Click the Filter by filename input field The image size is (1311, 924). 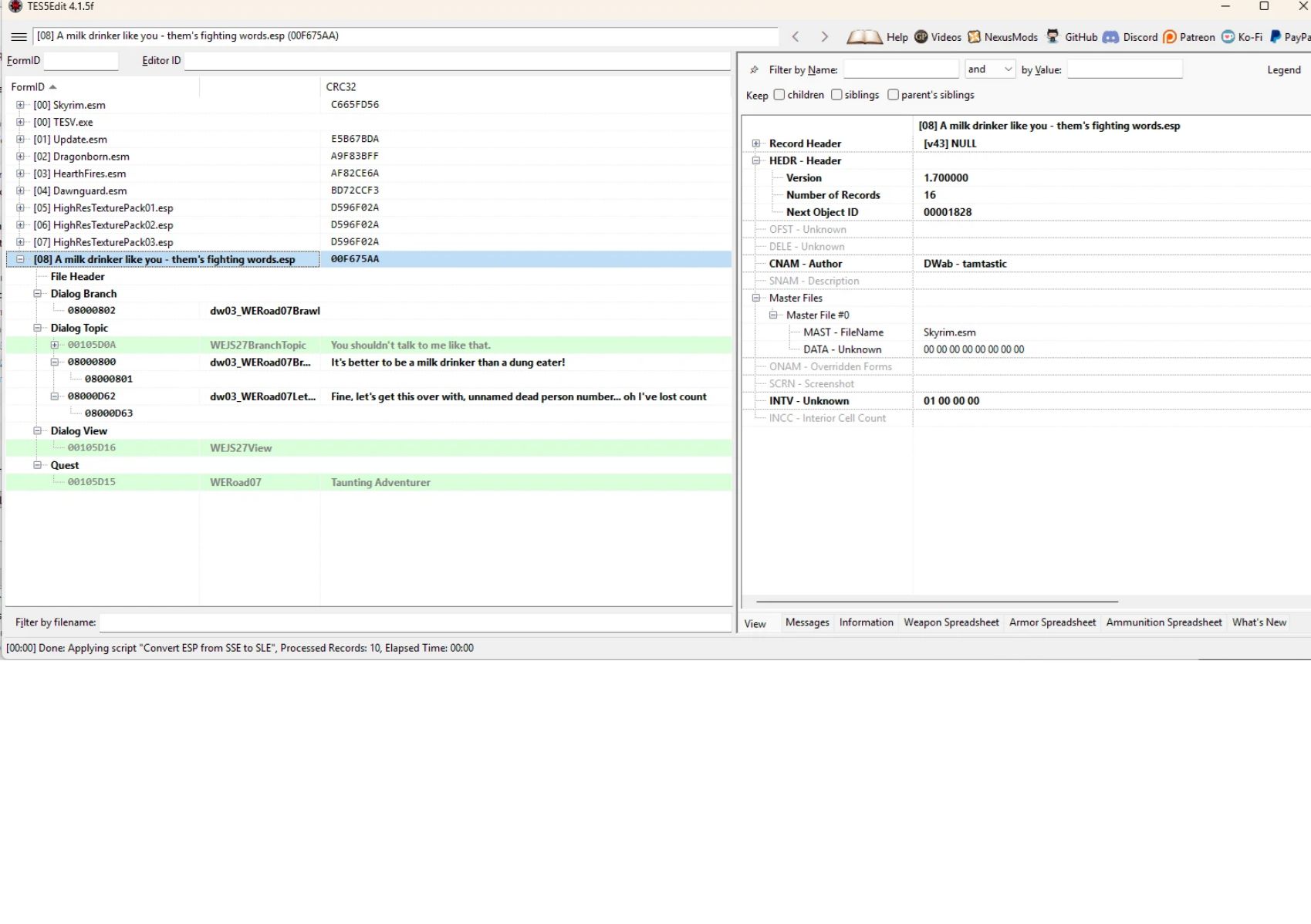pyautogui.click(x=415, y=622)
